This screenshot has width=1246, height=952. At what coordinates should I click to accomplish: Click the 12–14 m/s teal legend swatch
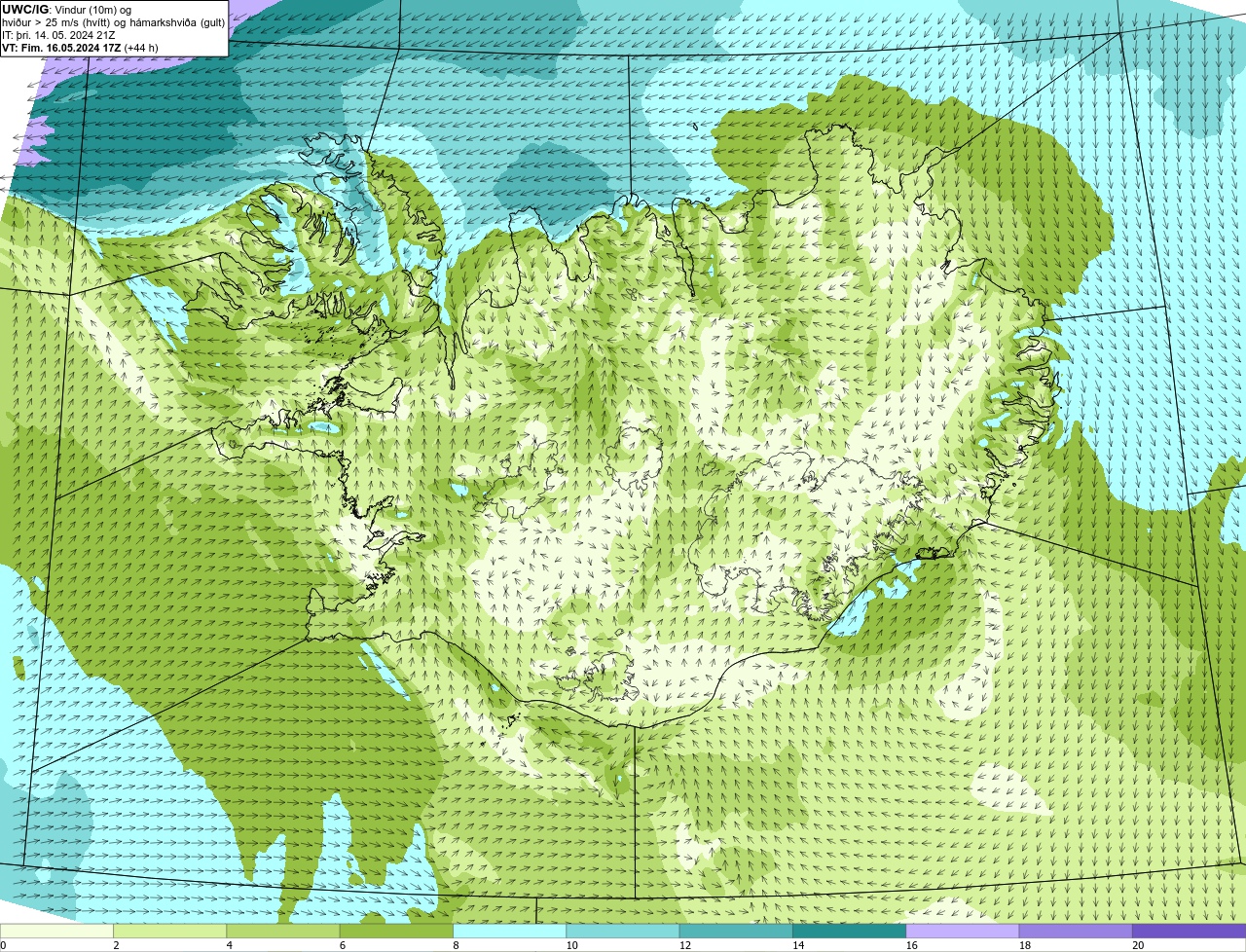[736, 931]
